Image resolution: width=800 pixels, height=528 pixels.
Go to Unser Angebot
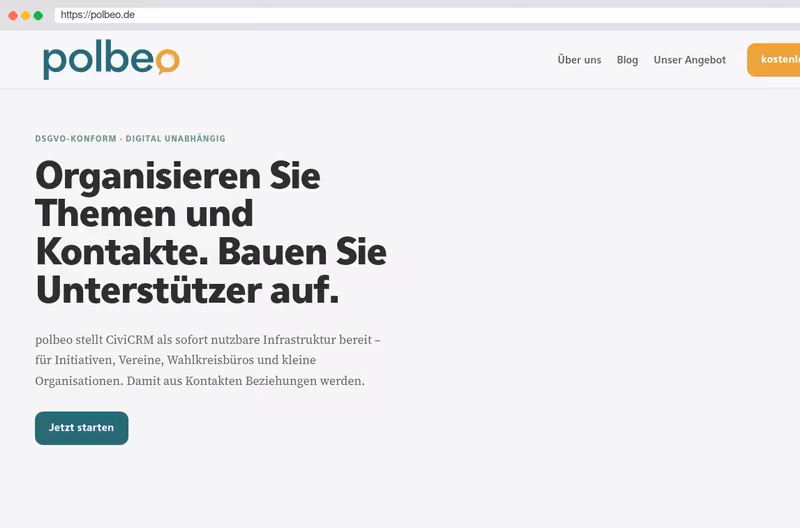coord(689,60)
